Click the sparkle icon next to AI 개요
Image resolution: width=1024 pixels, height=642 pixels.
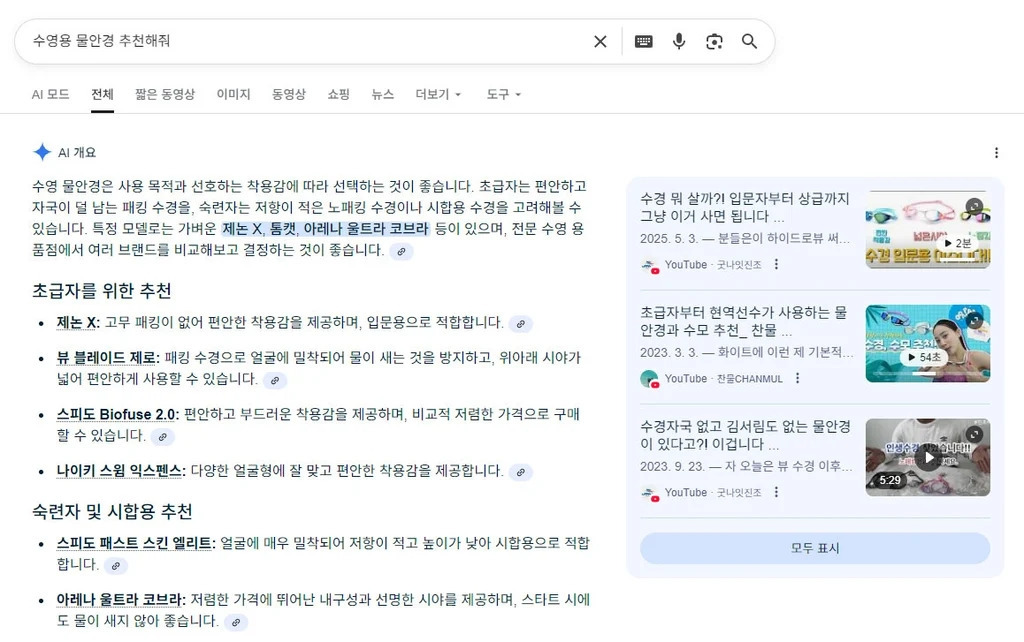pos(39,151)
